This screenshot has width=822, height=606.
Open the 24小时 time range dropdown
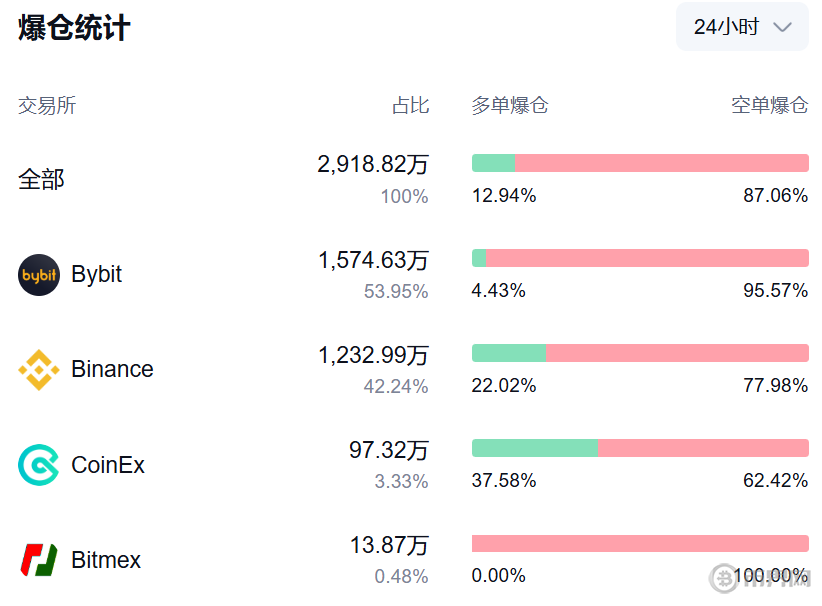[x=741, y=27]
